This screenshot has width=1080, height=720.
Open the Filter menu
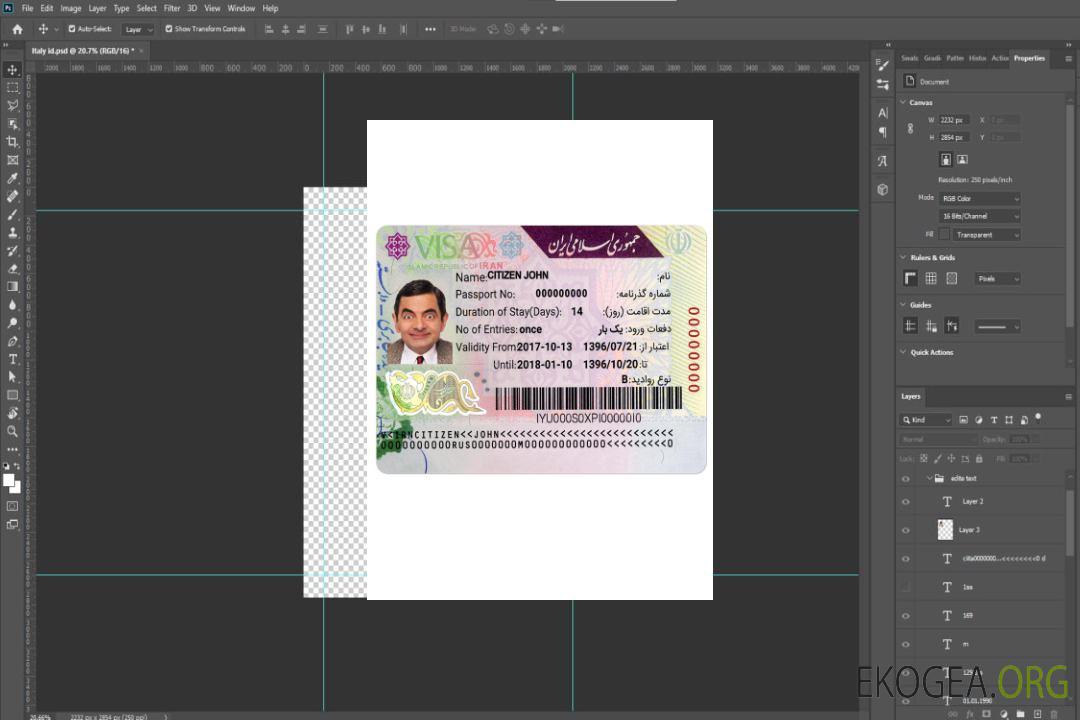click(x=172, y=8)
